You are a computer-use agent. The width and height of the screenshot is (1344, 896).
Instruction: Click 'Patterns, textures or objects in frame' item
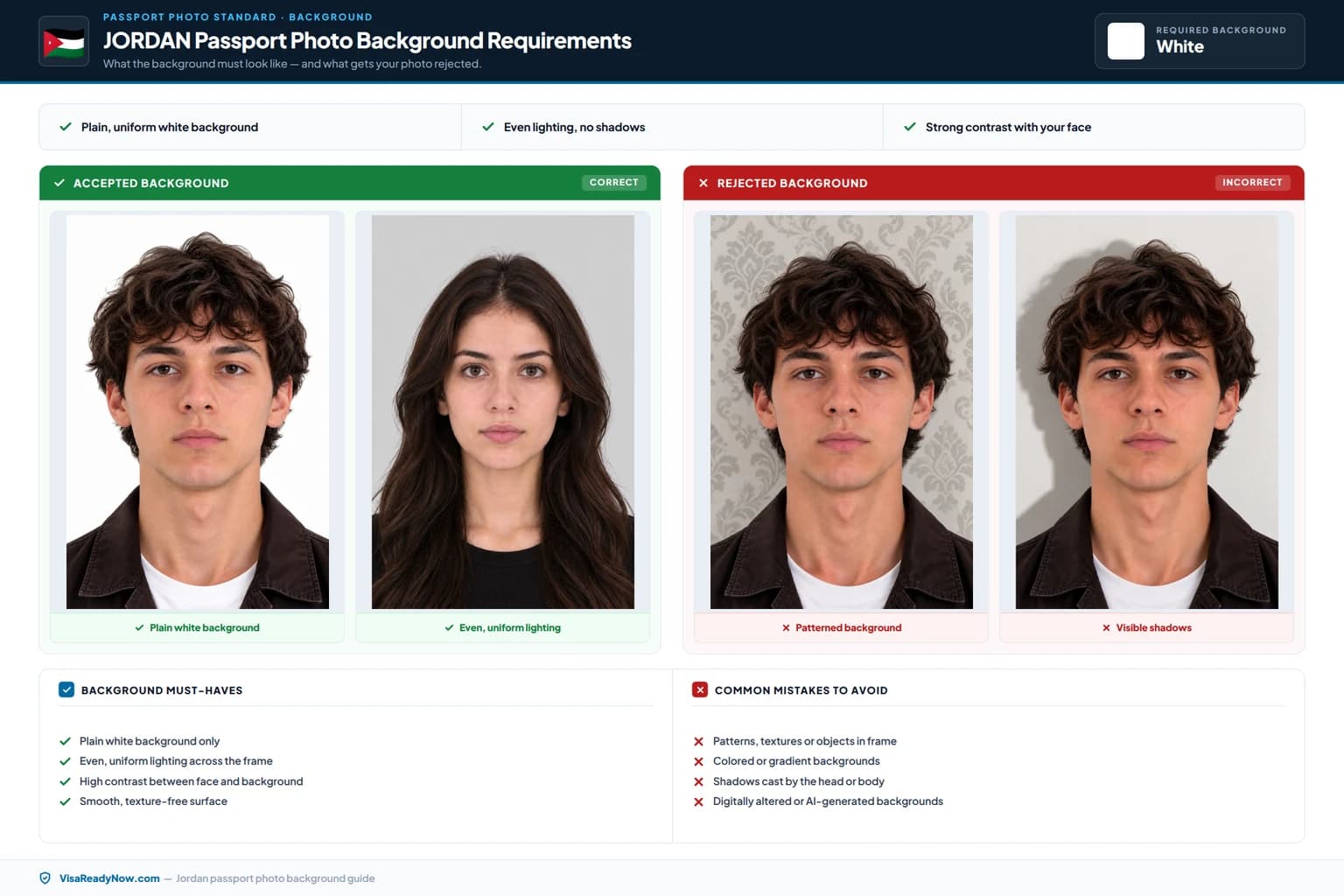(805, 741)
